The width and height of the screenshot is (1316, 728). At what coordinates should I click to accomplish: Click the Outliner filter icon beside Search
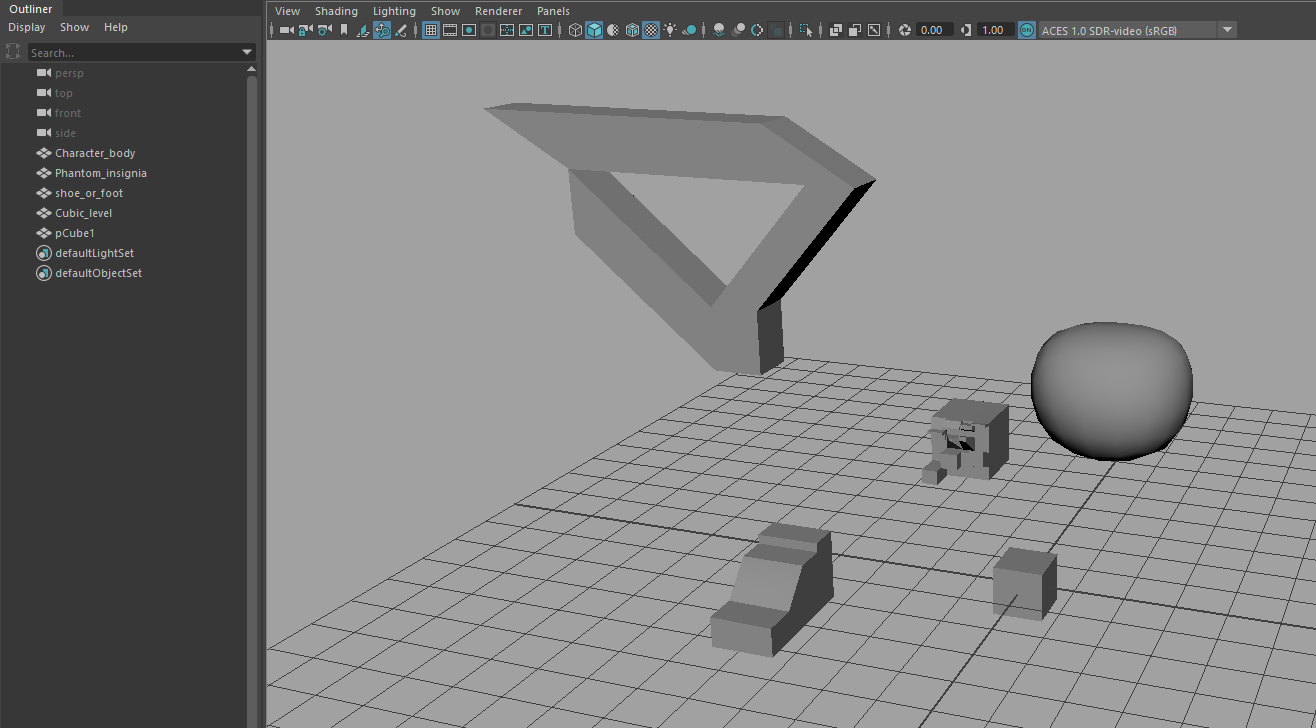13,52
